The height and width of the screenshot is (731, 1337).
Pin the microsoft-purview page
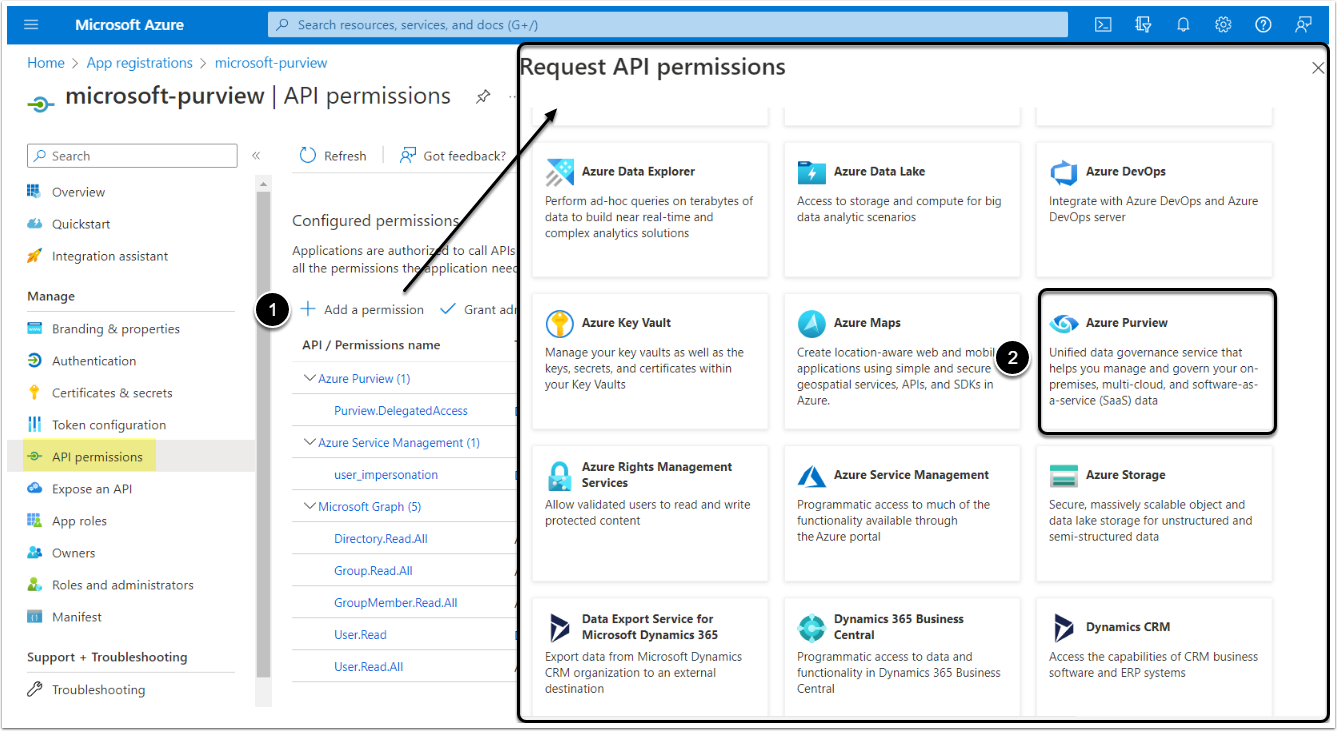tap(483, 97)
